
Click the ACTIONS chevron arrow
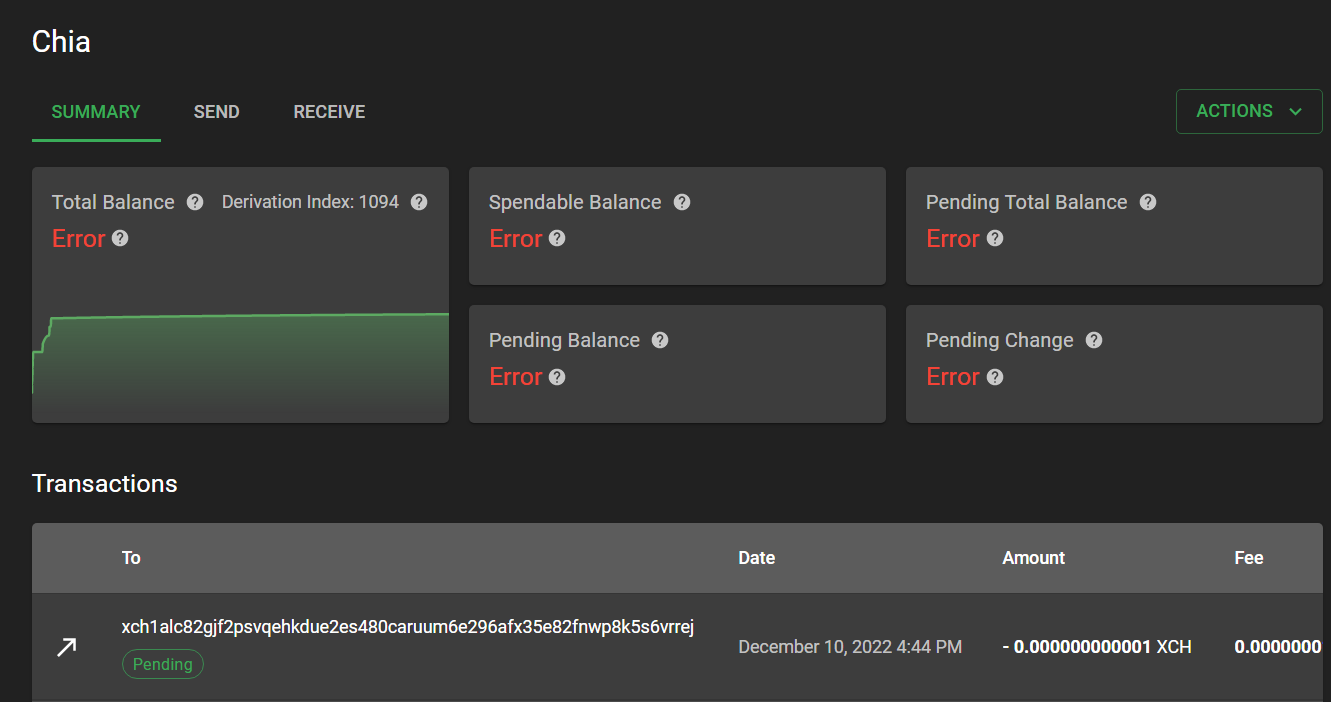tap(1296, 111)
